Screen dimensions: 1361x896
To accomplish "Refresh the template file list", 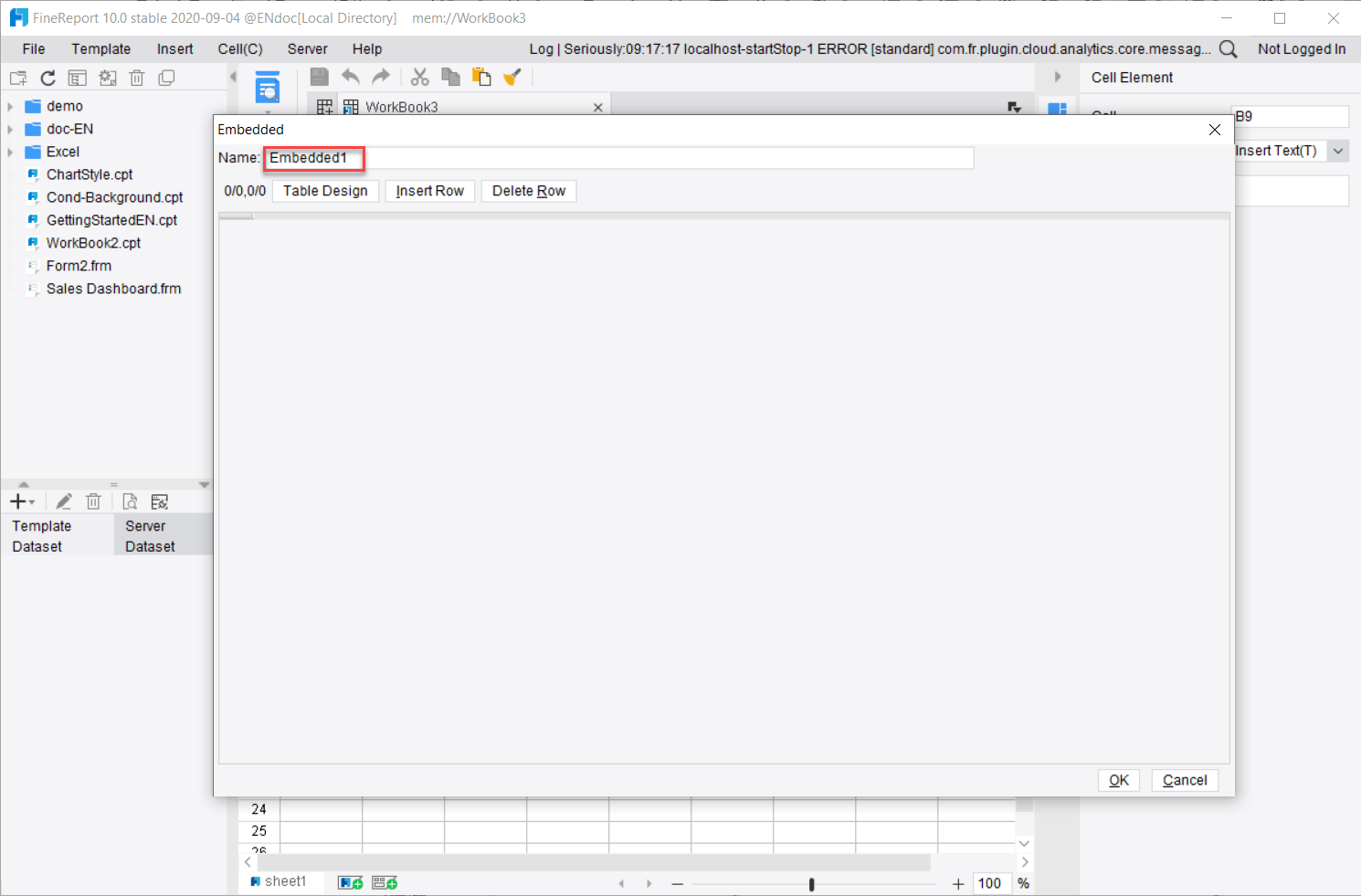I will (47, 78).
